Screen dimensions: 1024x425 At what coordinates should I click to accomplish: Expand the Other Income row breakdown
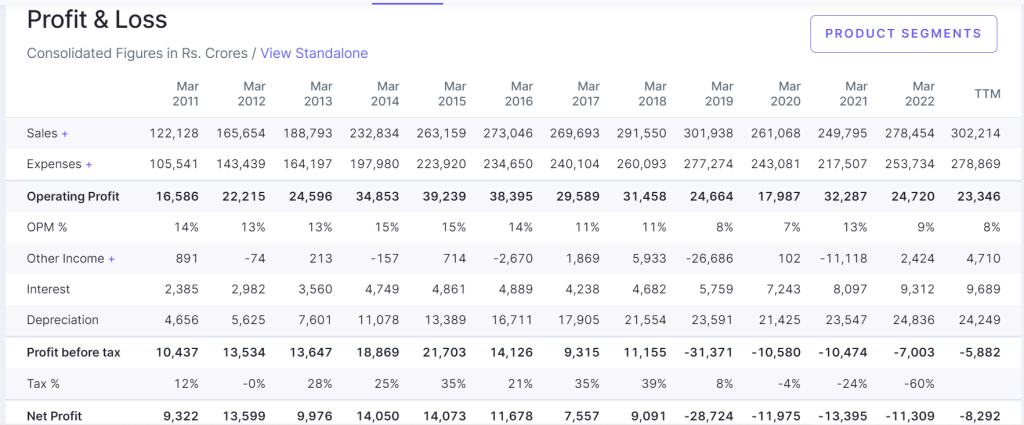[111, 259]
